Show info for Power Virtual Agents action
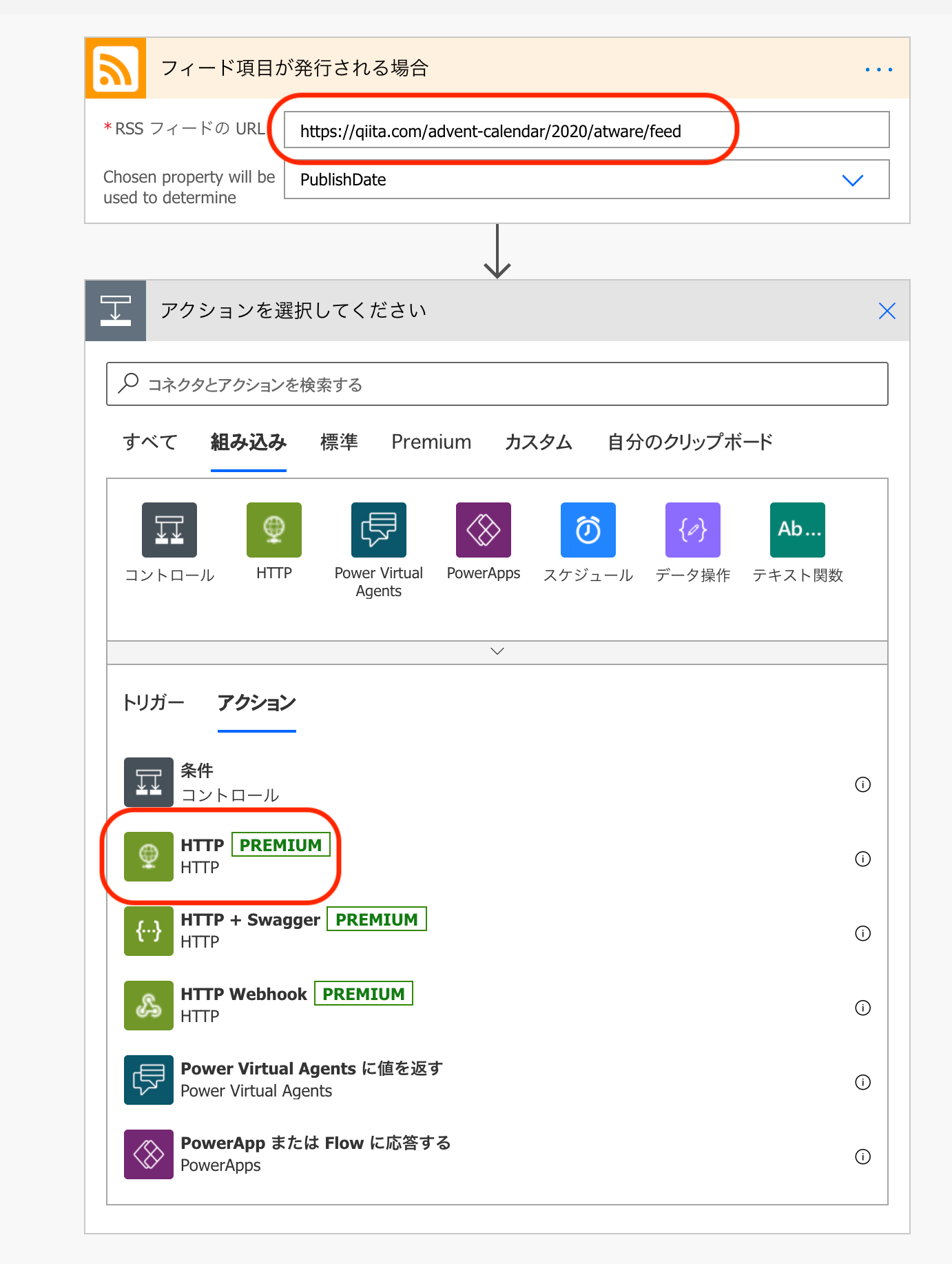952x1264 pixels. (x=862, y=1082)
